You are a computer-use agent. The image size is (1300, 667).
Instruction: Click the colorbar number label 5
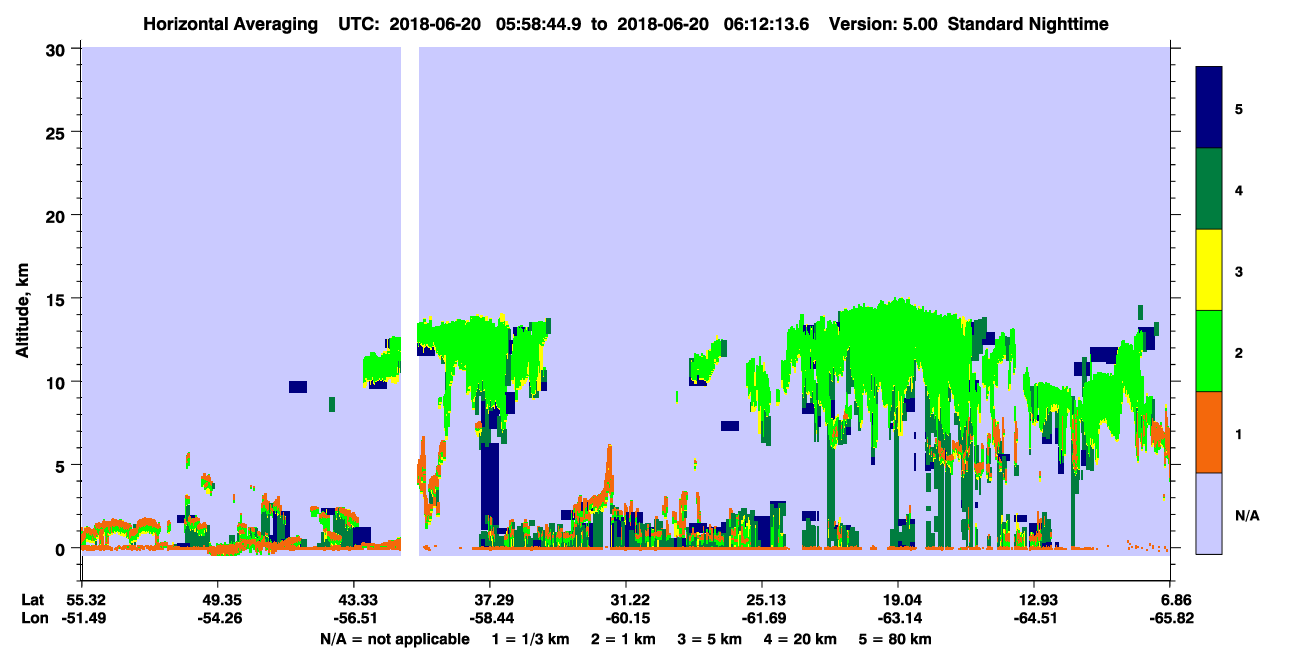click(1239, 108)
